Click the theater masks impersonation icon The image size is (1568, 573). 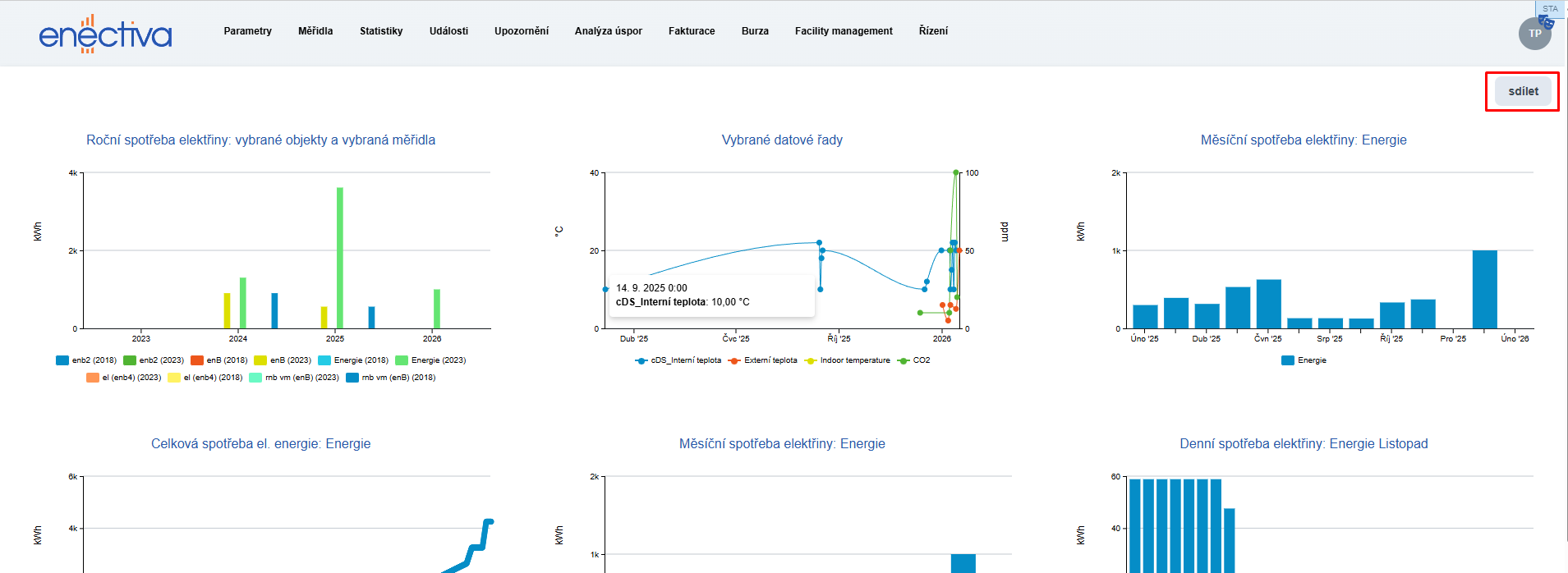coord(1546,22)
